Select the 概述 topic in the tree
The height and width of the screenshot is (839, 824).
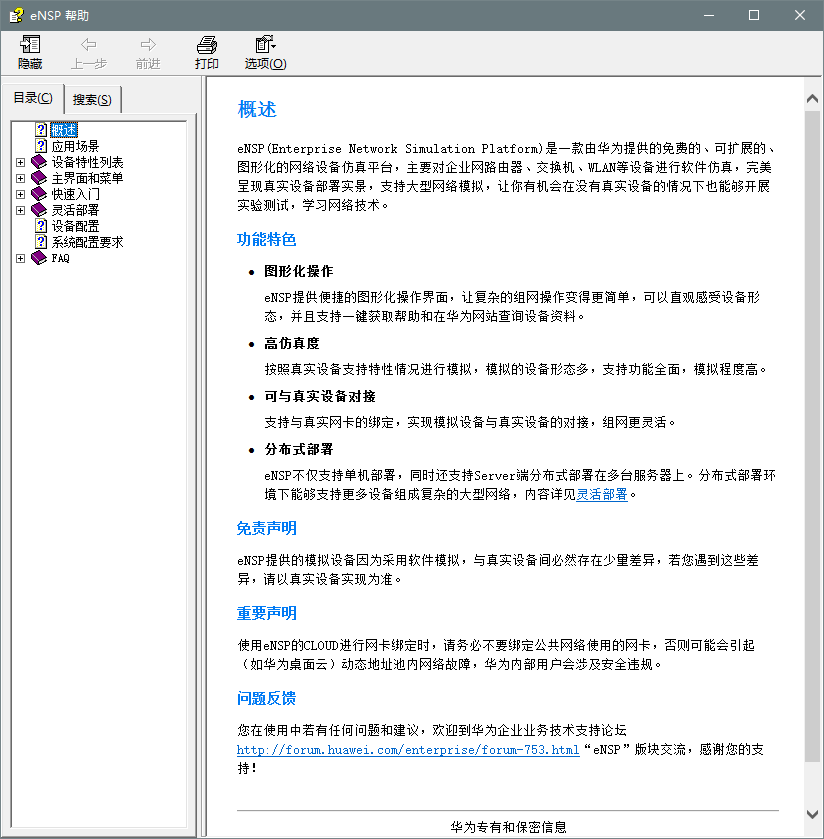click(64, 130)
